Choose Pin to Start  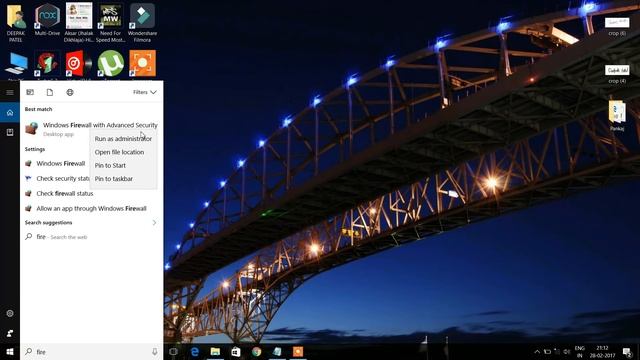pyautogui.click(x=123, y=165)
